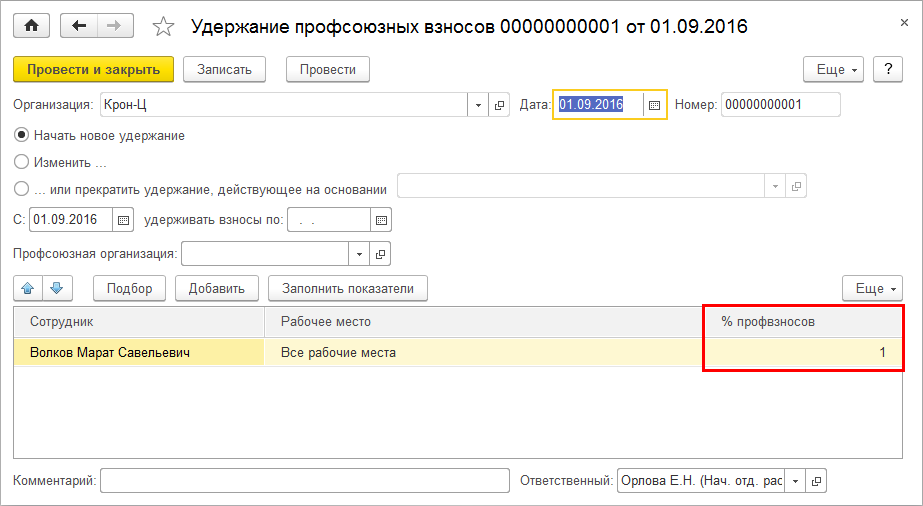
Task: Open the basis document record (disabled field)
Action: [796, 186]
